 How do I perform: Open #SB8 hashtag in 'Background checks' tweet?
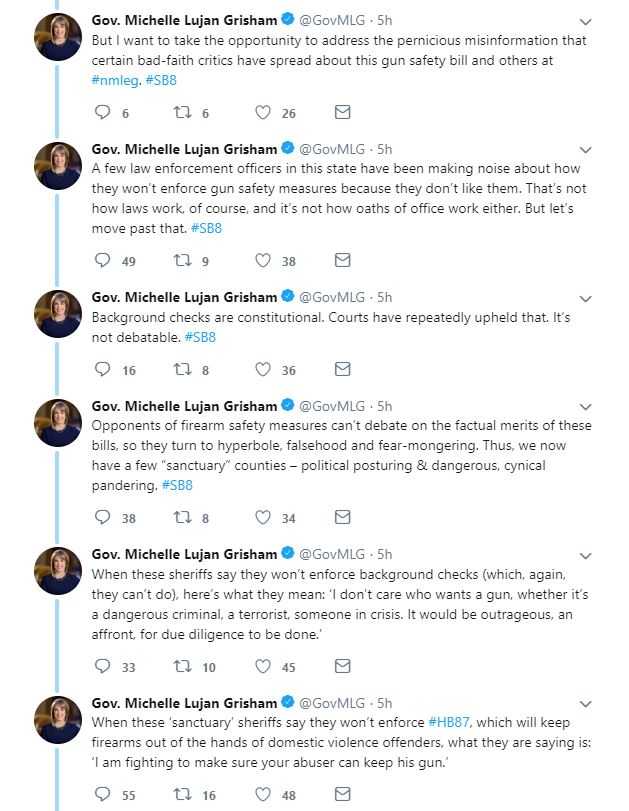click(201, 336)
